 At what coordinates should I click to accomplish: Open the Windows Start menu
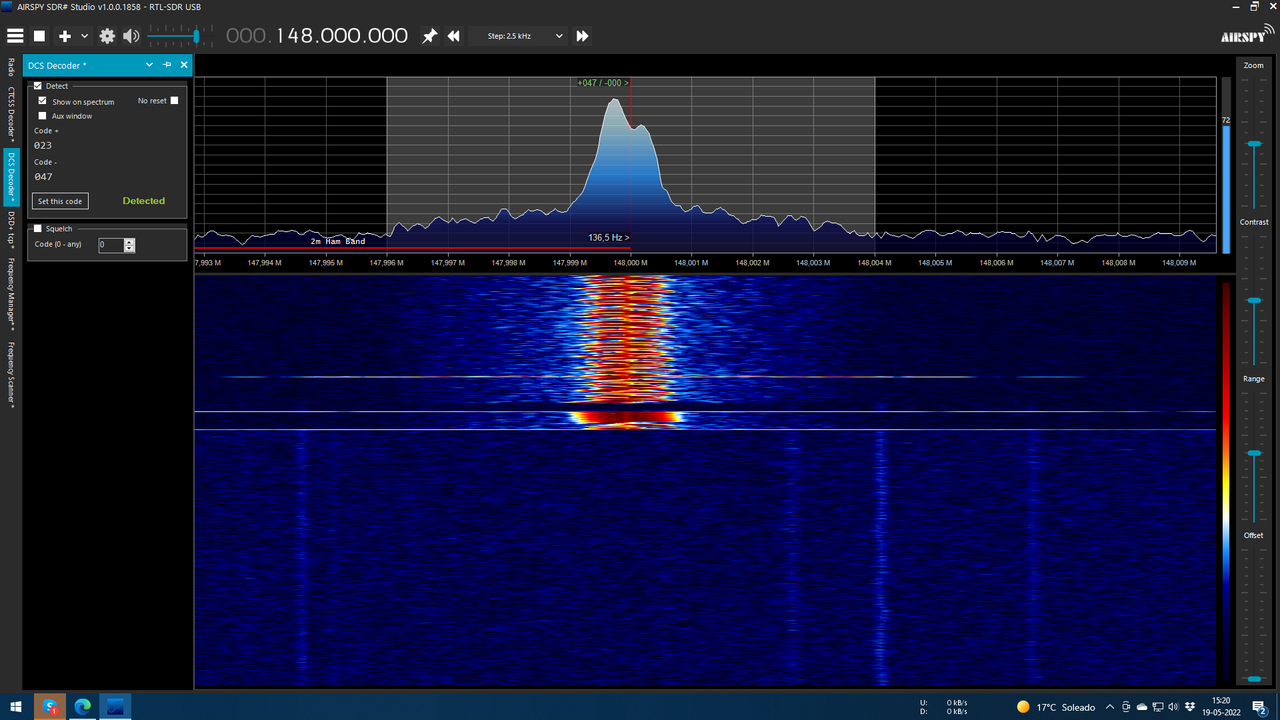[16, 706]
